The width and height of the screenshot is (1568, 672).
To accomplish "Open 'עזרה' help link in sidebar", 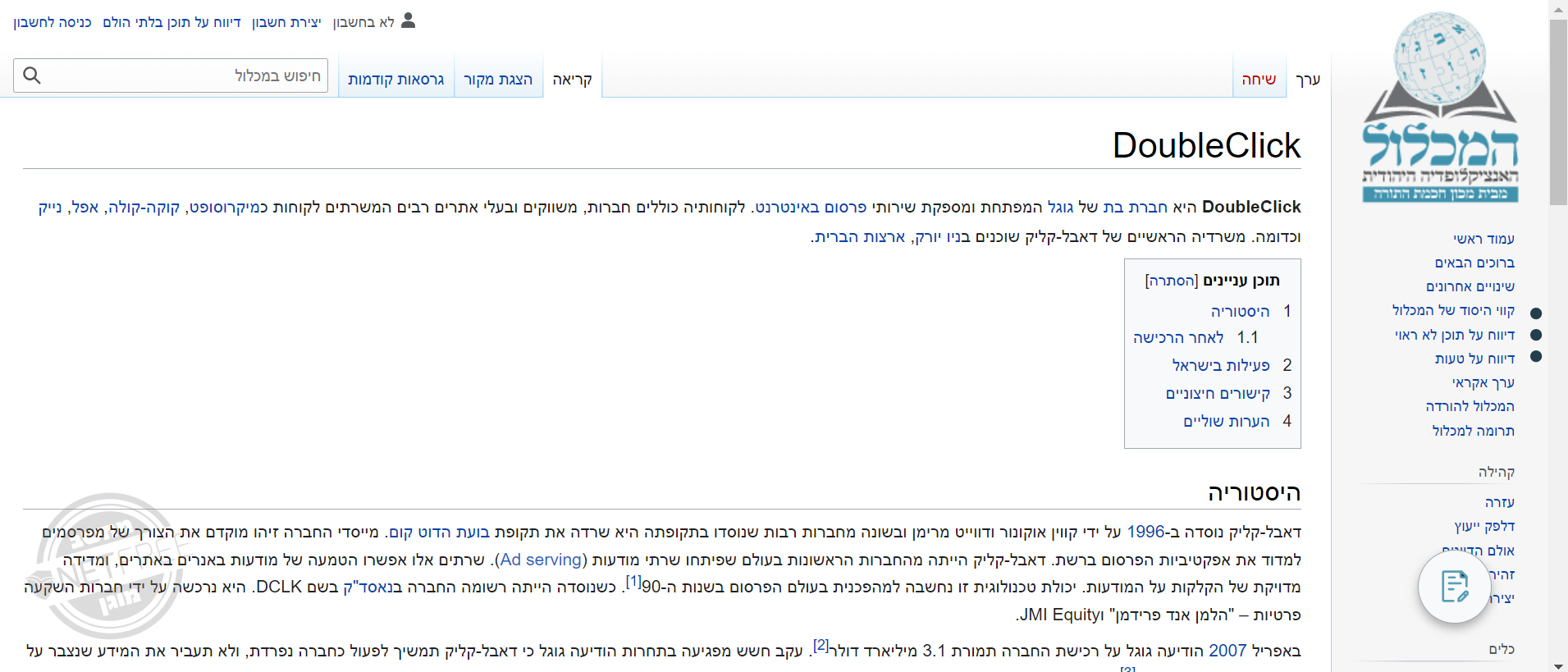I will (1500, 502).
